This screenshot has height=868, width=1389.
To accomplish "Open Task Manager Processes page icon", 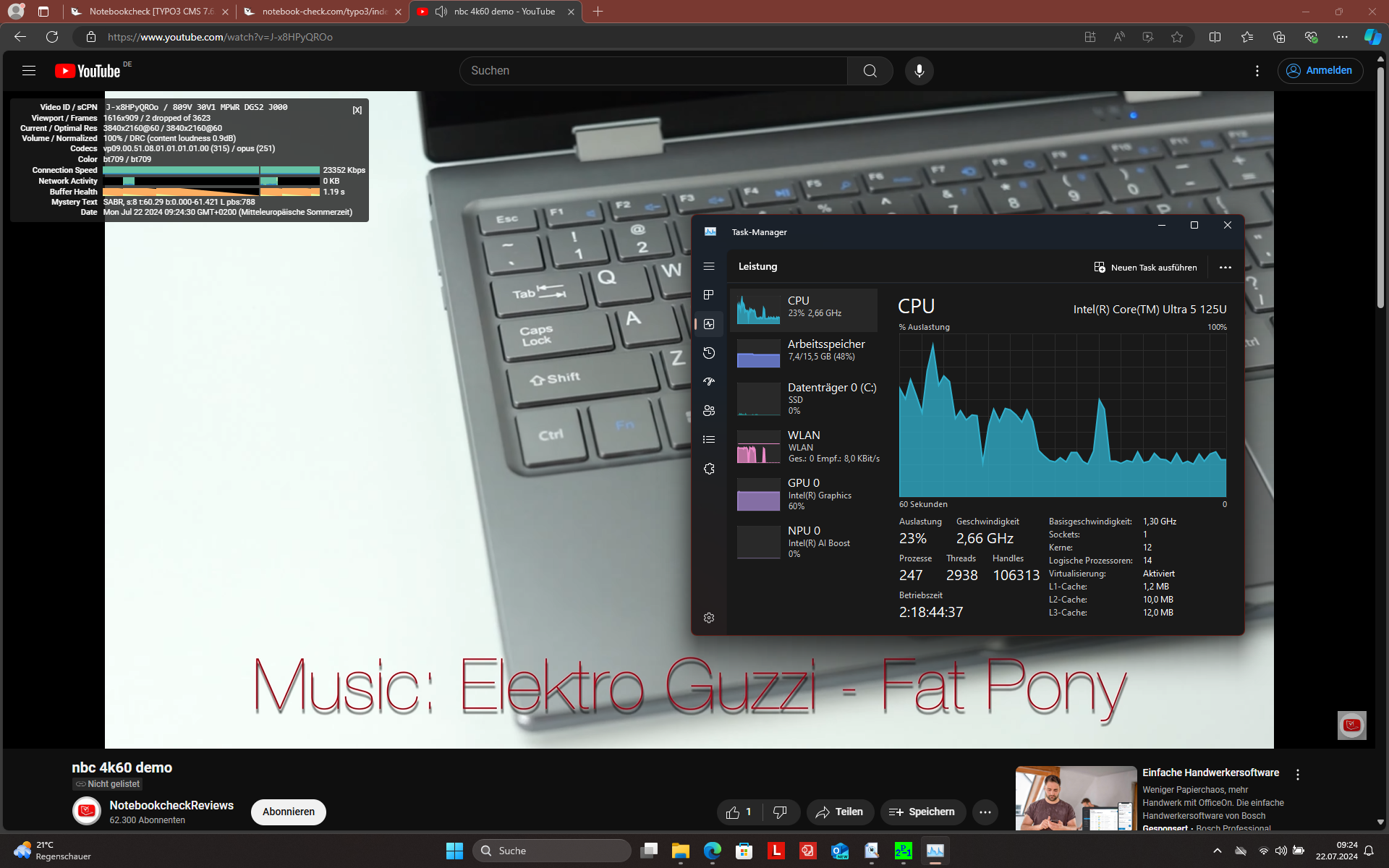I will click(x=709, y=295).
